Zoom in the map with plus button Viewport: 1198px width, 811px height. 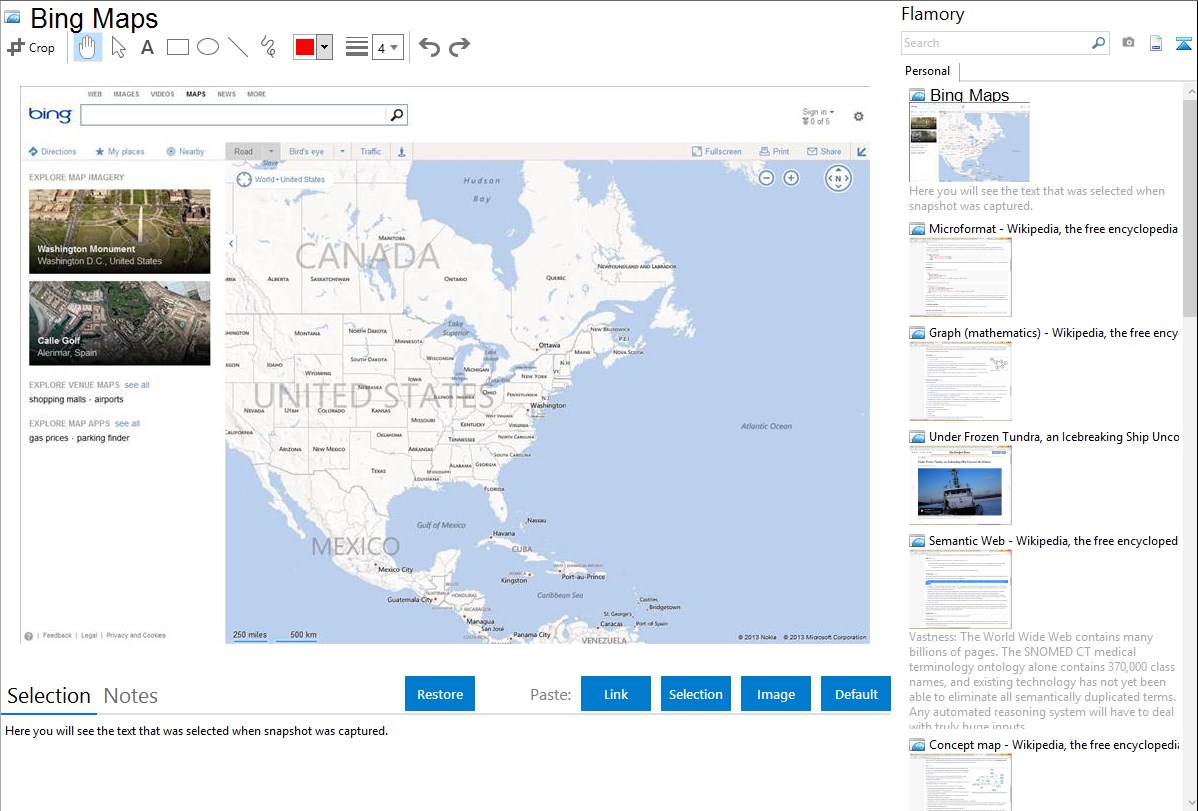(x=791, y=178)
